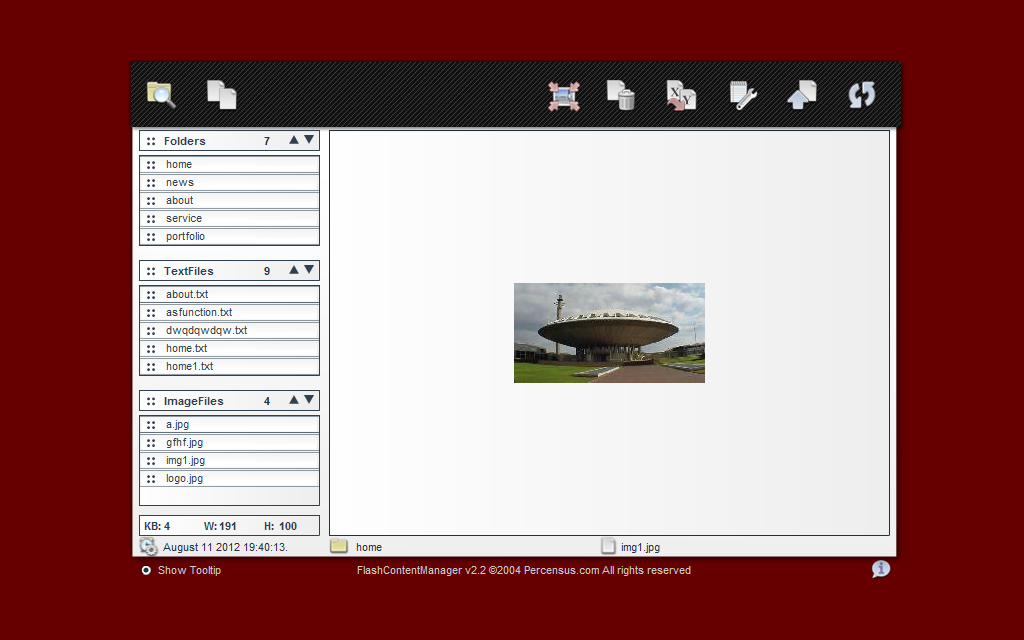
Task: Click the img1.jpg file icon in status bar
Action: point(608,546)
